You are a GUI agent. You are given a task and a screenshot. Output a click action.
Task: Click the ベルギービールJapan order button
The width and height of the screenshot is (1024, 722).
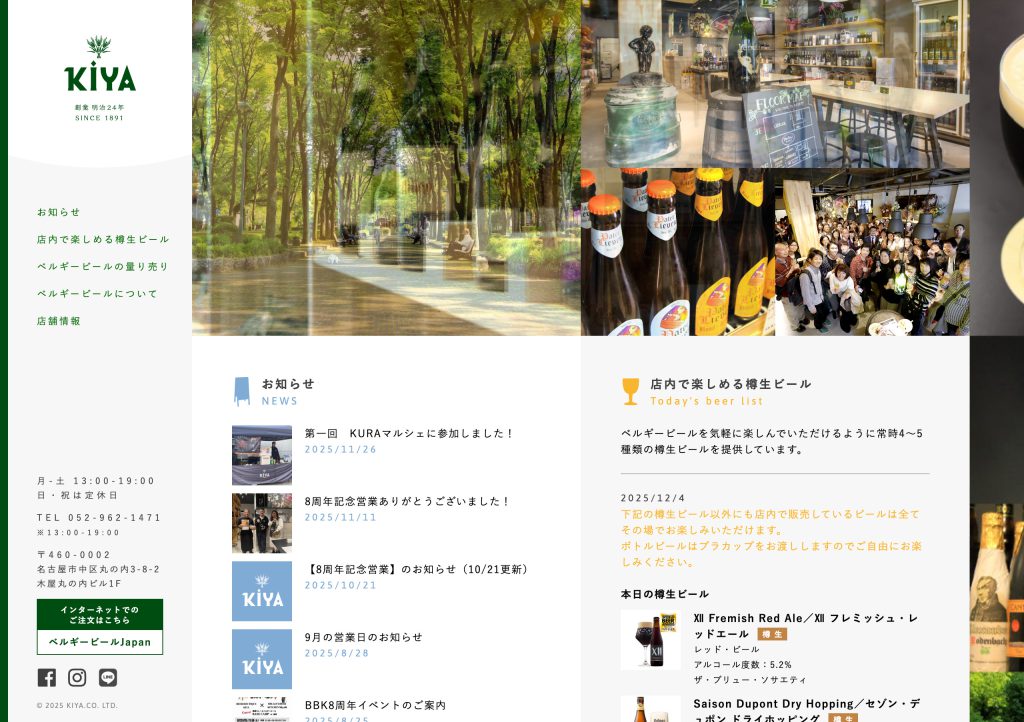[x=100, y=641]
